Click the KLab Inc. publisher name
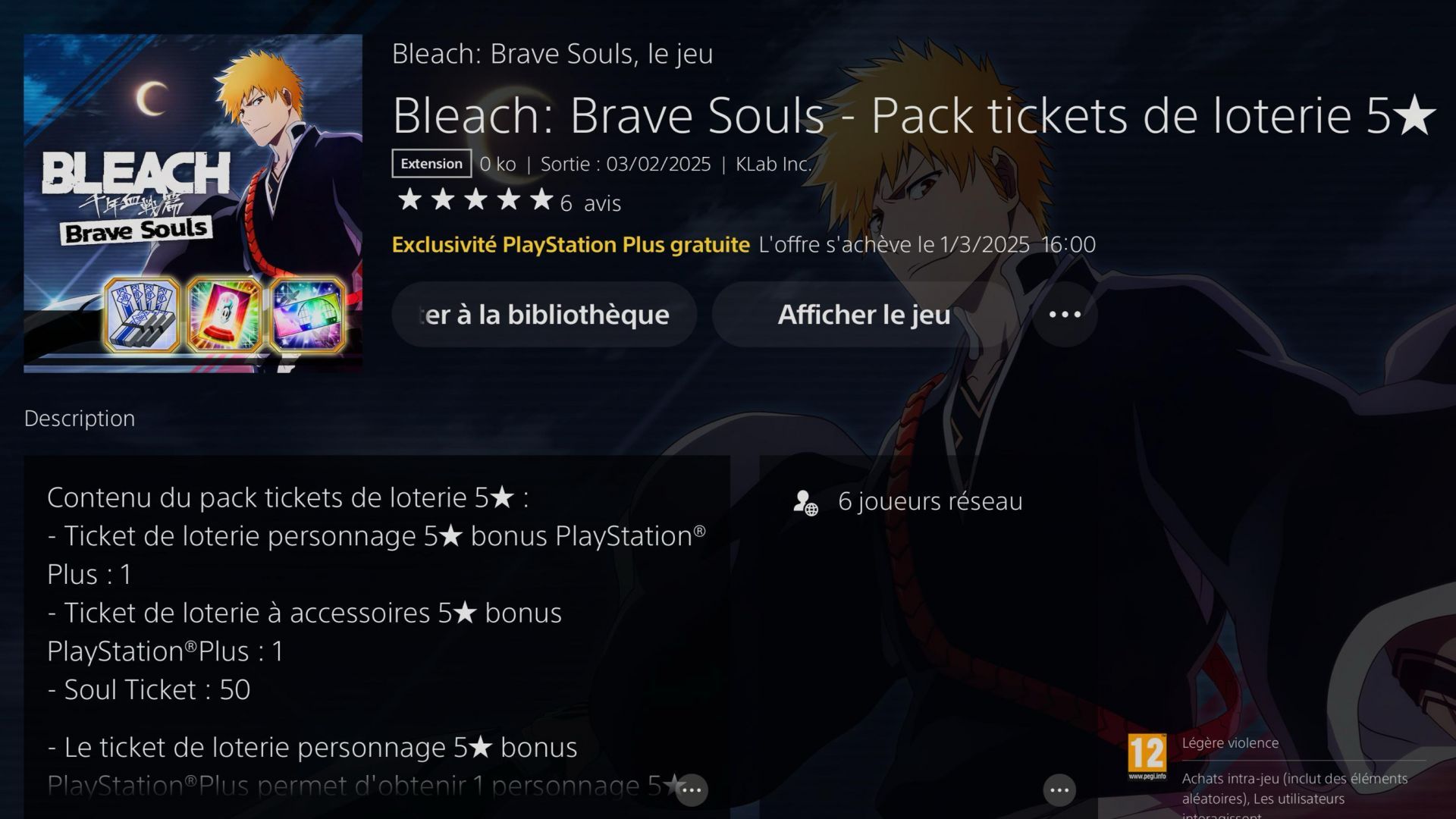Screen dimensions: 1456x819 pos(773,164)
